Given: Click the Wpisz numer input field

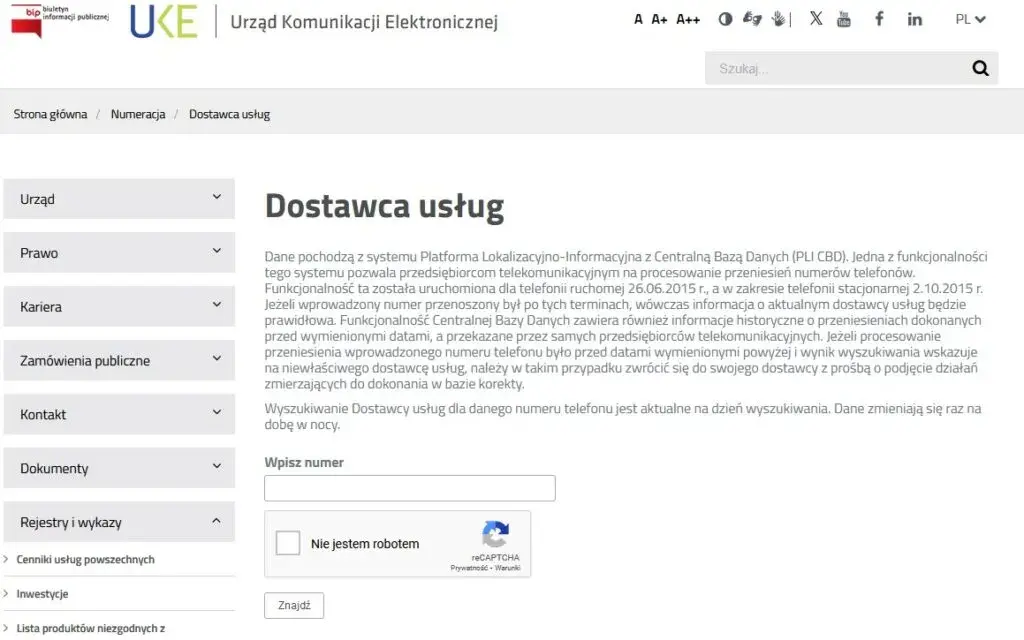Looking at the screenshot, I should tap(409, 488).
